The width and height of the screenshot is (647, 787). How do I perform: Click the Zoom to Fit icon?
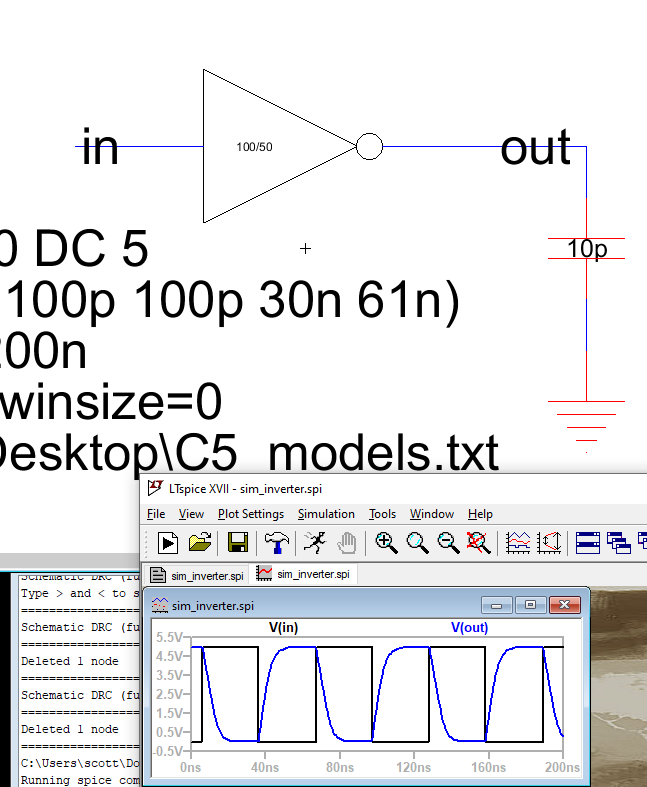point(417,542)
